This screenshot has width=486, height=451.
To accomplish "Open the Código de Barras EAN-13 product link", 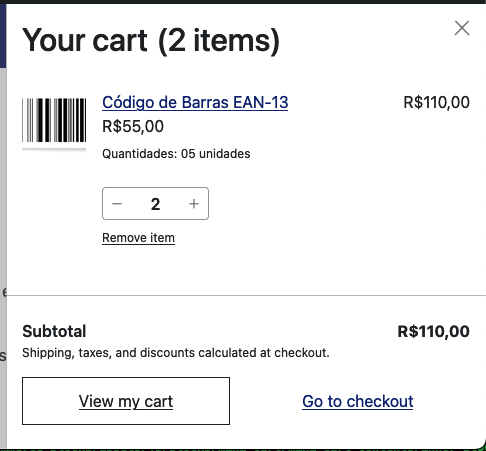I will [x=195, y=102].
